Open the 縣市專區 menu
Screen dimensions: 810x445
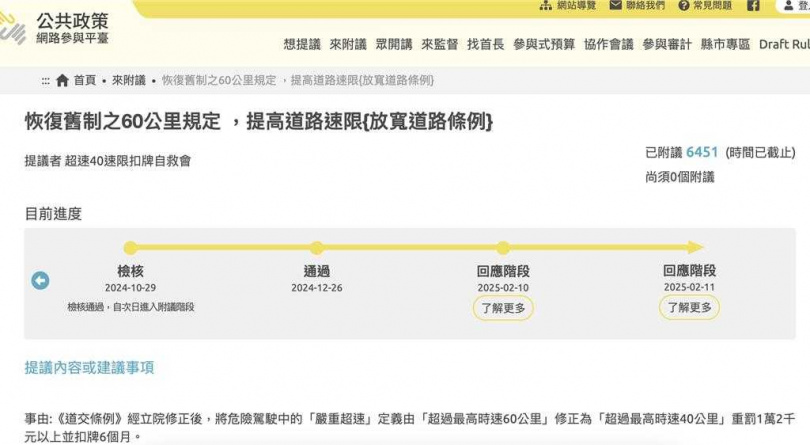[725, 44]
